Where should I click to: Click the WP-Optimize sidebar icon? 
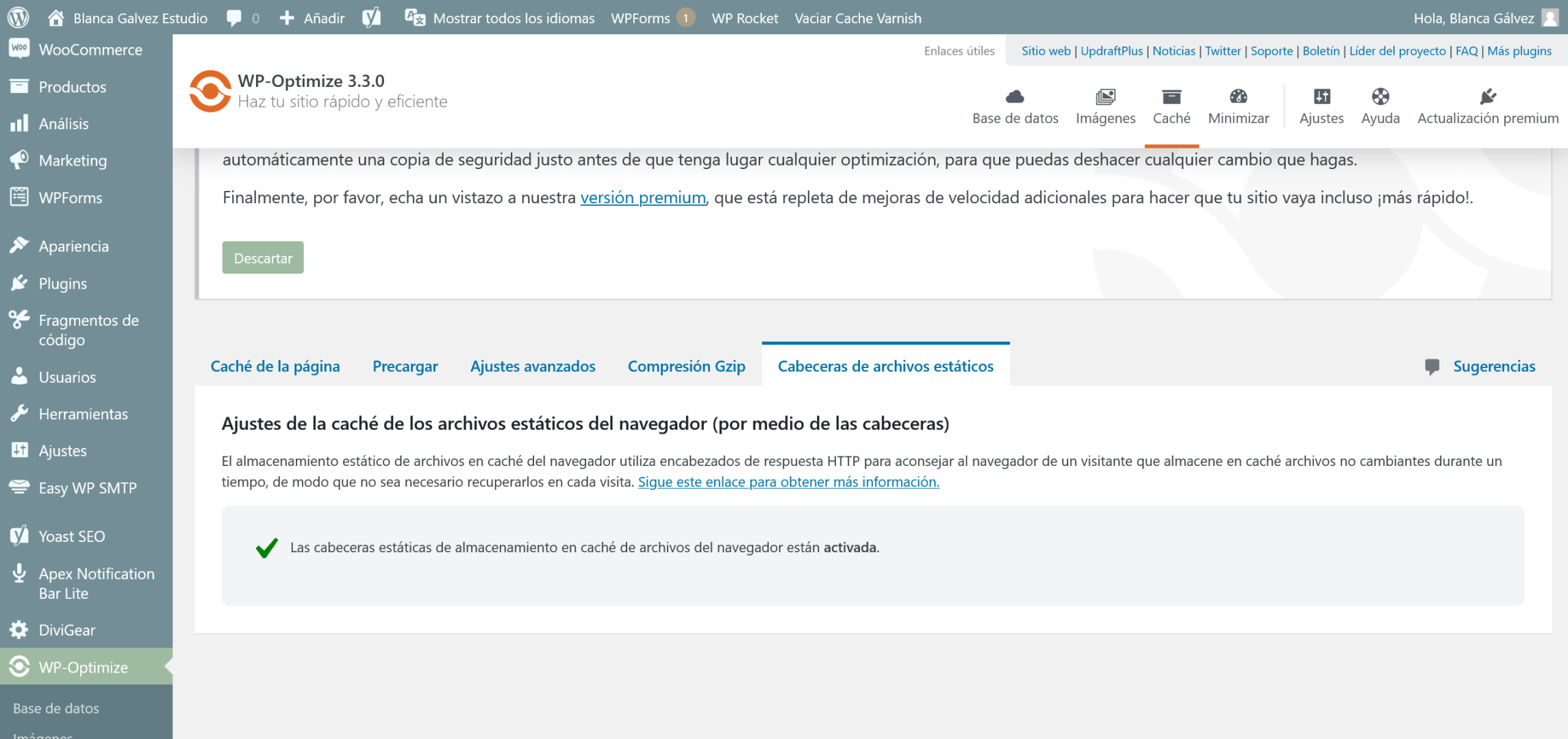(20, 666)
